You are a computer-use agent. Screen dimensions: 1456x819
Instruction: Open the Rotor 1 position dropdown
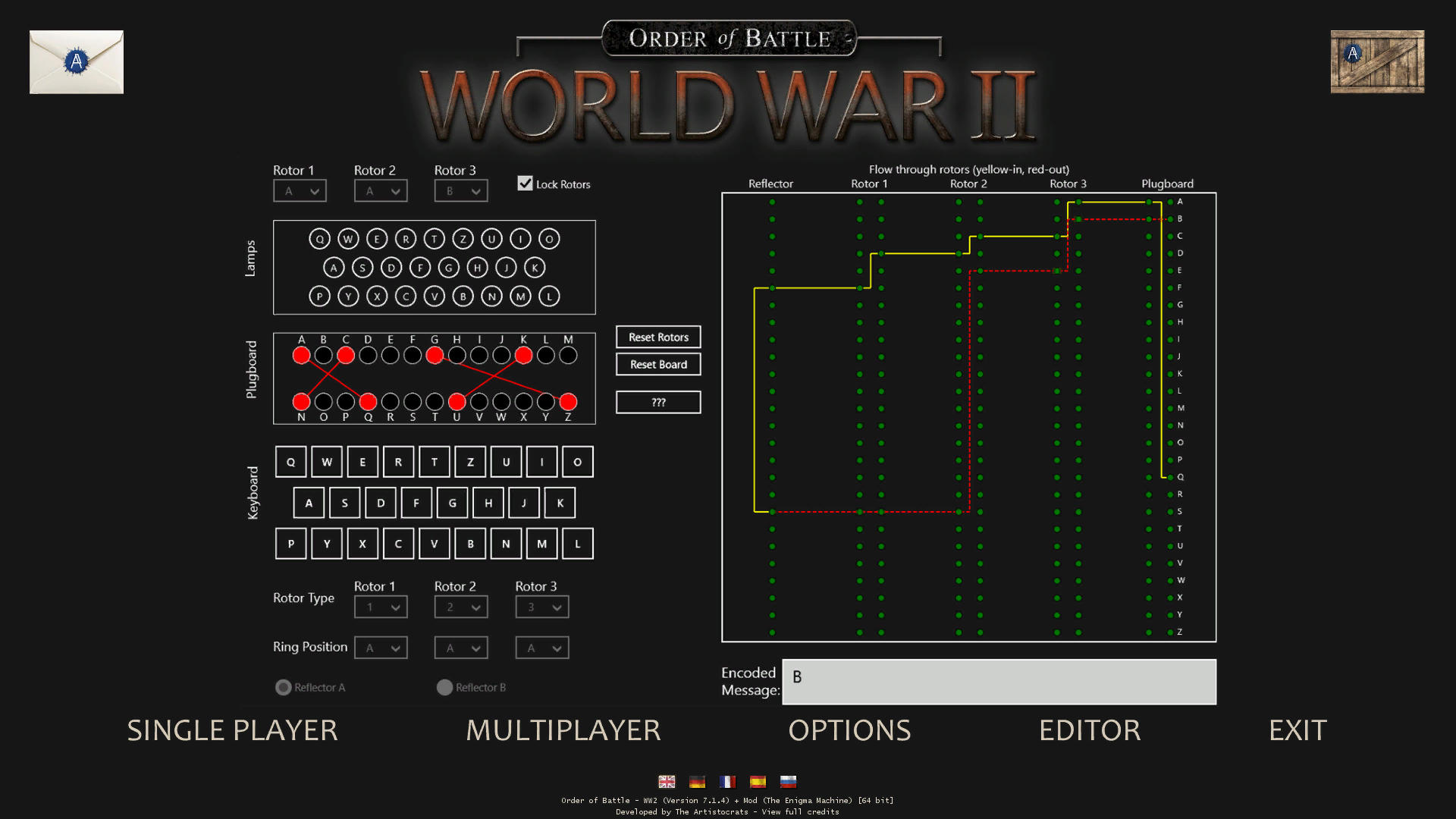tap(300, 191)
